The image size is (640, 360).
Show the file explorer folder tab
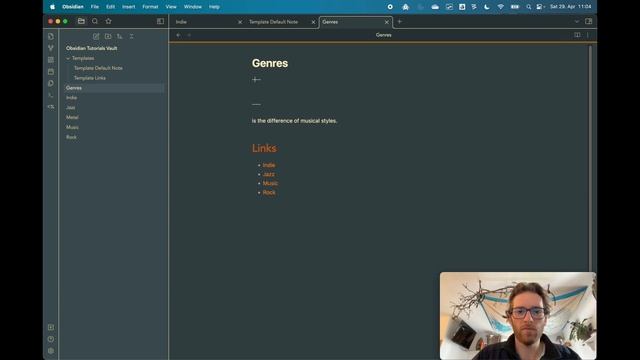pos(81,21)
